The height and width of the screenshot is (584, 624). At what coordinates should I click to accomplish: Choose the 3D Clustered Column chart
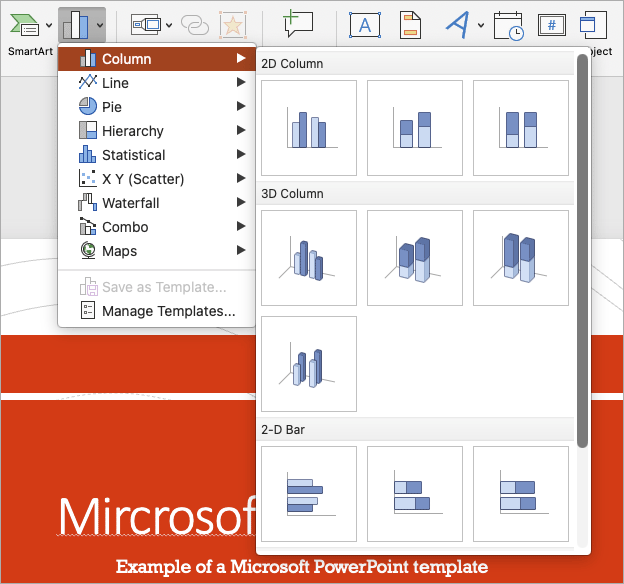[309, 258]
